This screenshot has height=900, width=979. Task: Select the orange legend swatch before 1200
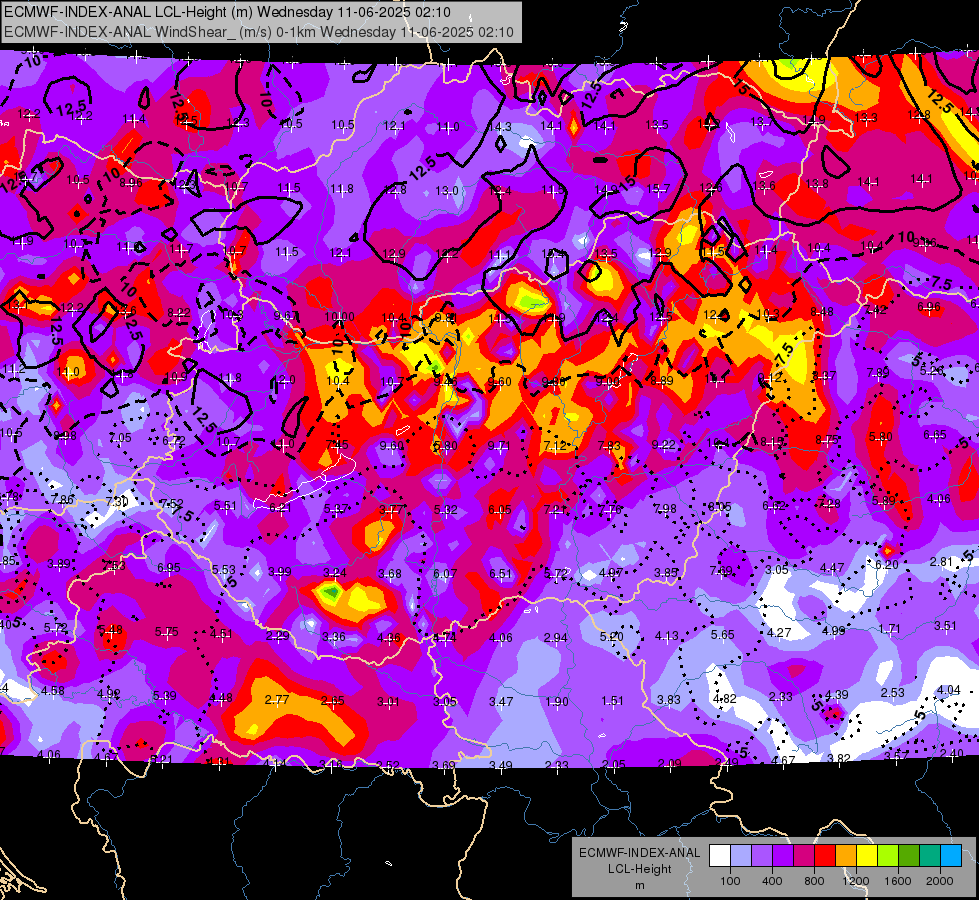pos(846,856)
